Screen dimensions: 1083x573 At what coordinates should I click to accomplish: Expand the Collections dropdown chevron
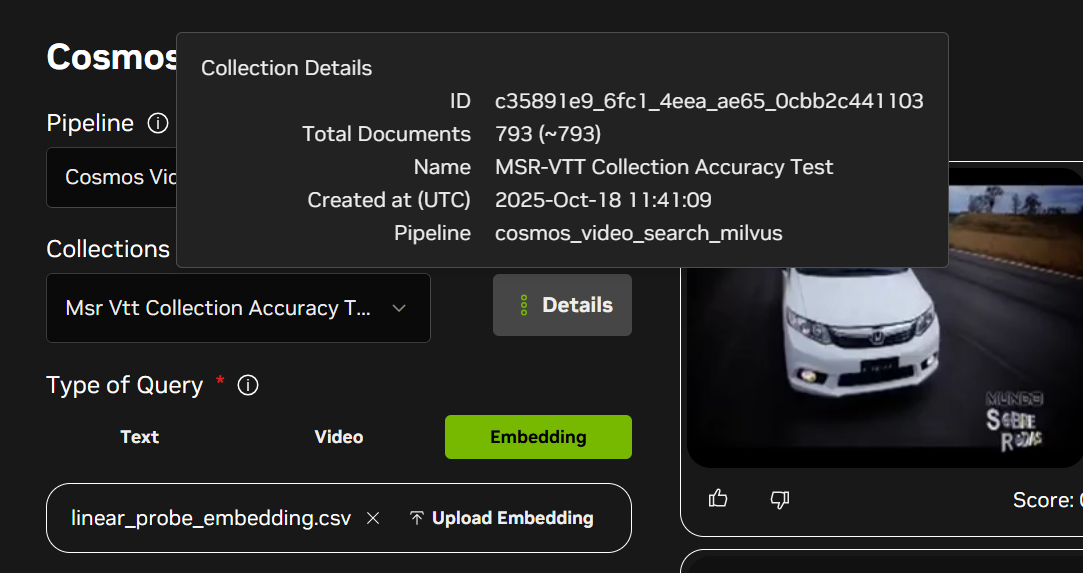click(399, 308)
